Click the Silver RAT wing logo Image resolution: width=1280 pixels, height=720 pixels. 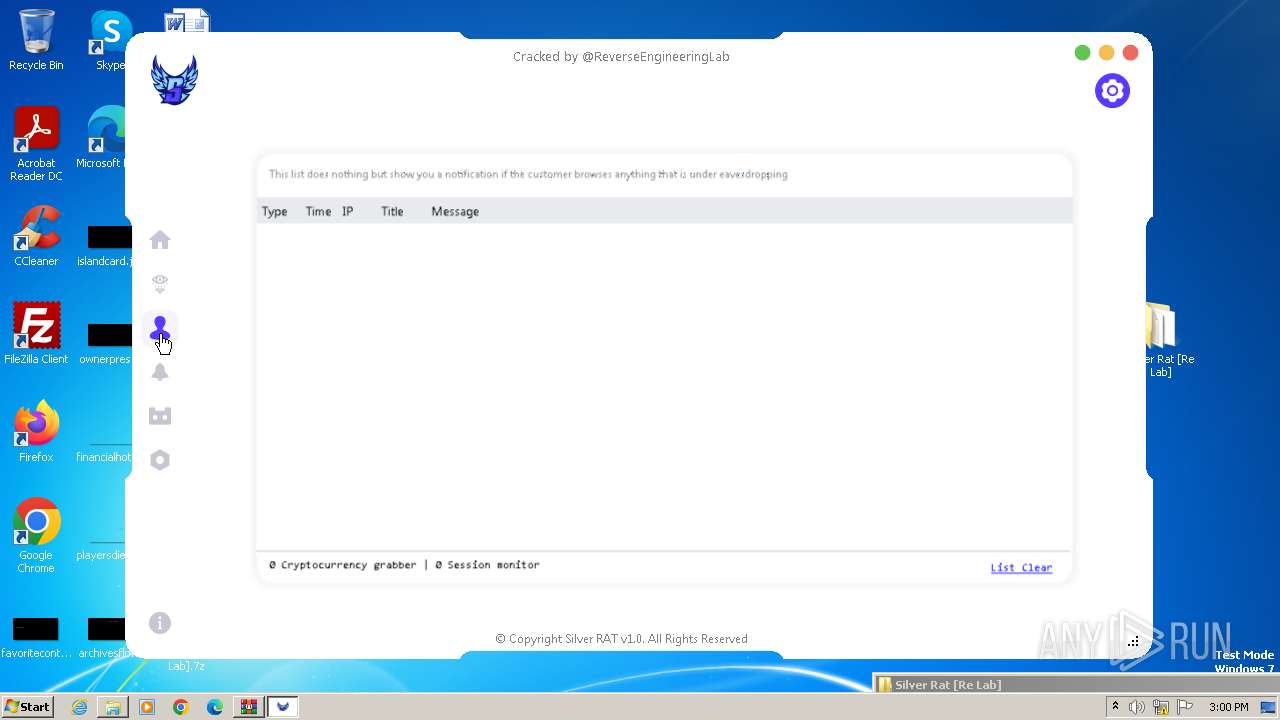174,80
